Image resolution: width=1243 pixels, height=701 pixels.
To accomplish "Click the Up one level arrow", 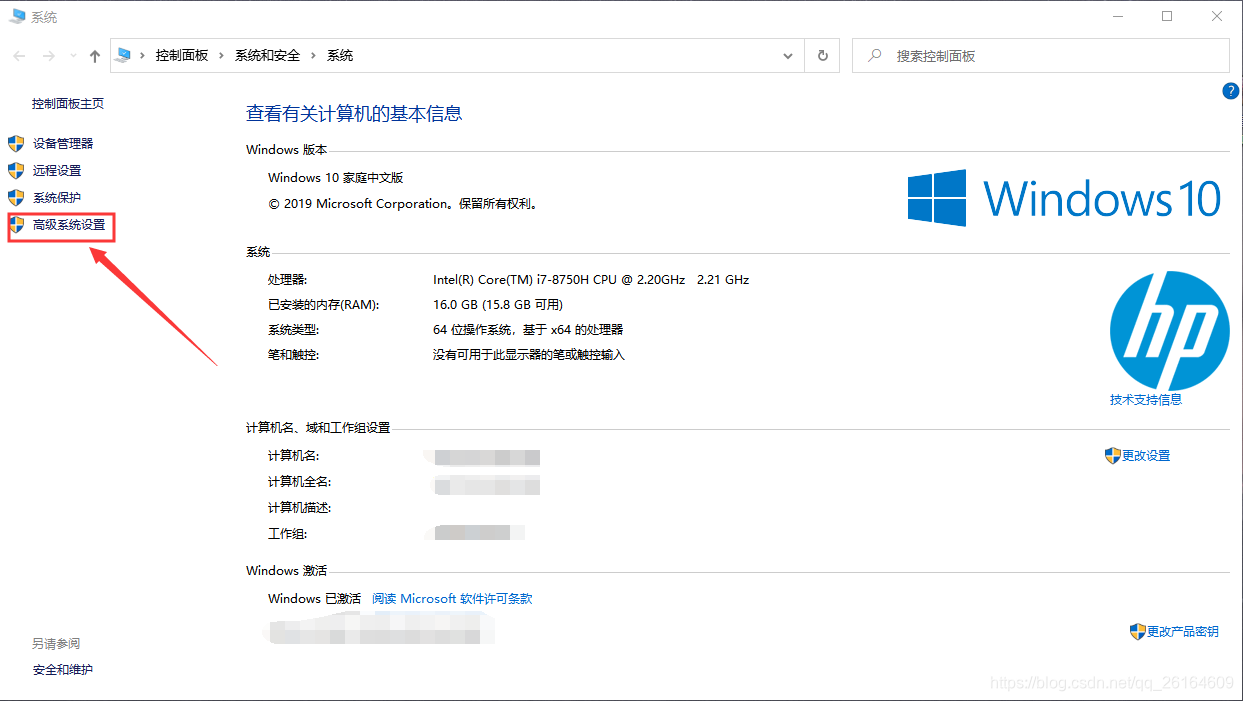I will (95, 56).
